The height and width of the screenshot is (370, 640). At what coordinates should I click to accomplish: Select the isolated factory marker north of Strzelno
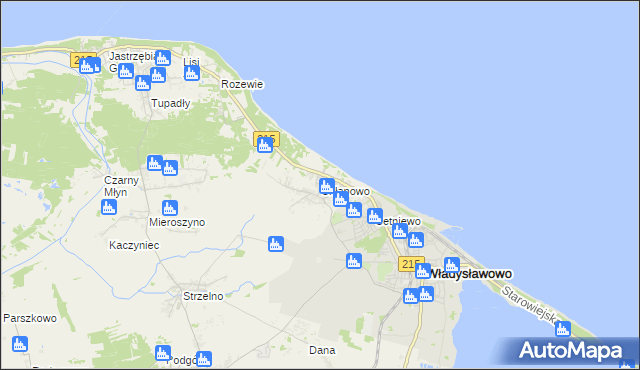[x=276, y=244]
